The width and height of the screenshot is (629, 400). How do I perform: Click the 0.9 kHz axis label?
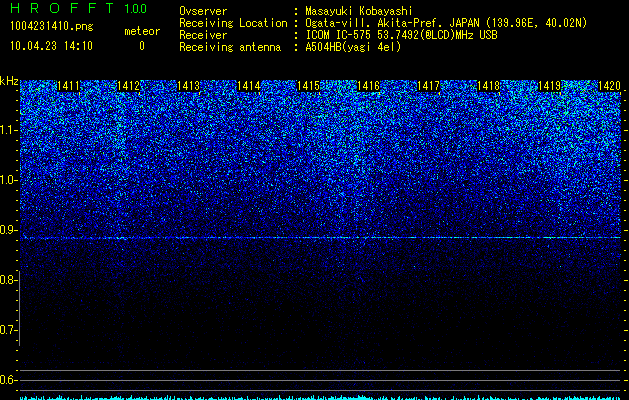click(9, 230)
